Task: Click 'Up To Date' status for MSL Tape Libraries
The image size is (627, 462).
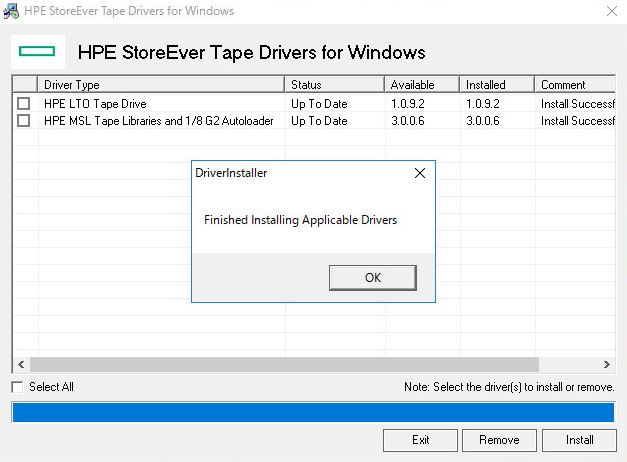Action: tap(319, 121)
